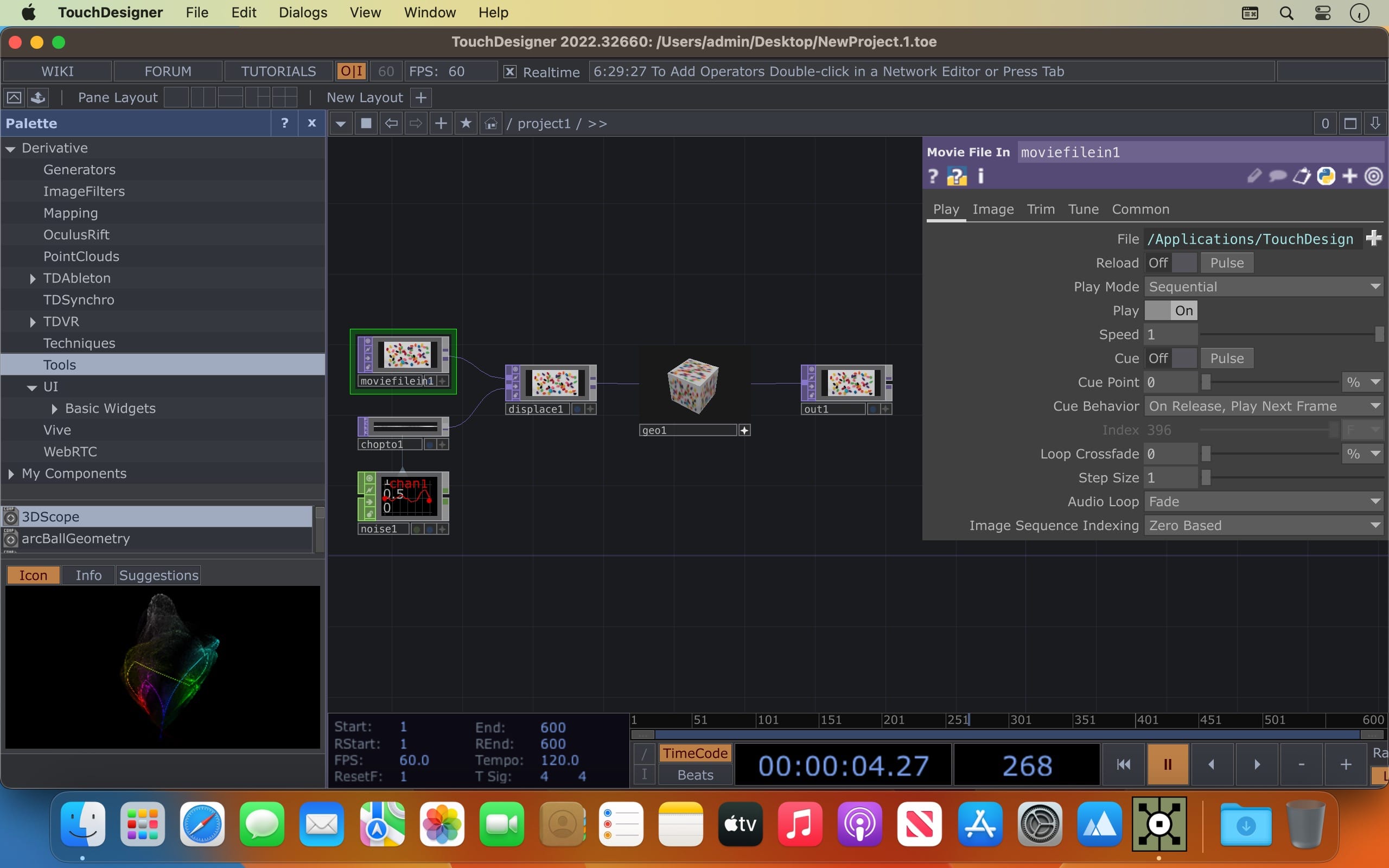Open the Audio Loop Fade dropdown
Image resolution: width=1389 pixels, height=868 pixels.
coord(1263,502)
